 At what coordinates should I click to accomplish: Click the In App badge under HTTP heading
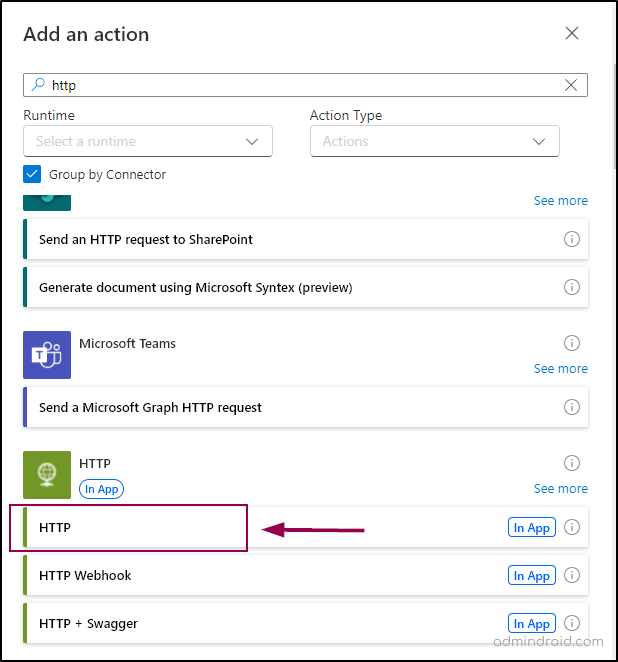(101, 489)
